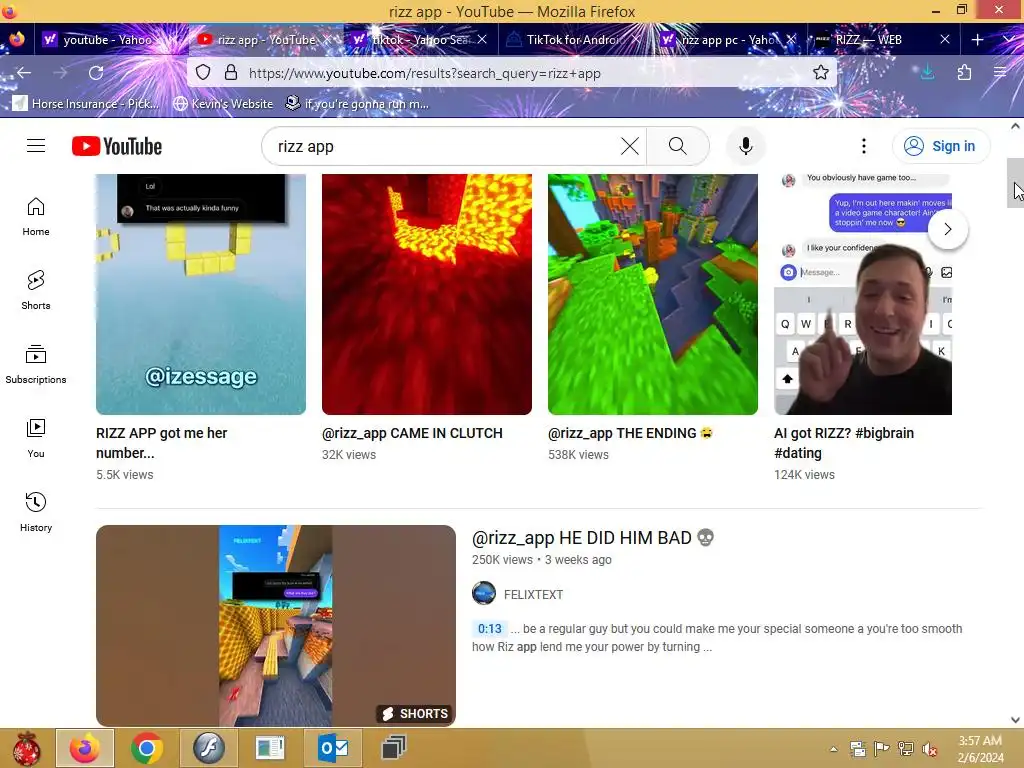
Task: Play the '@rizz_app THE ENDING' short thumbnail
Action: point(652,294)
